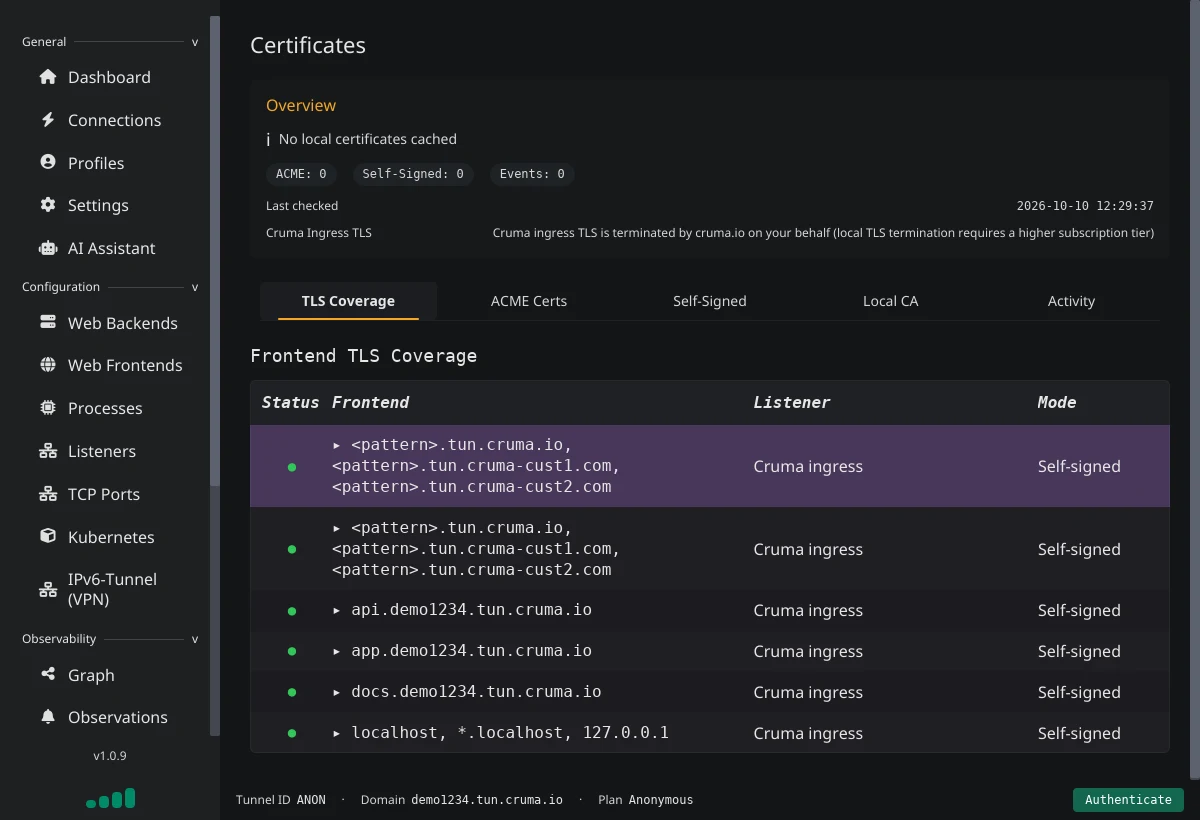Click the Overview heading
1200x820 pixels.
(301, 105)
